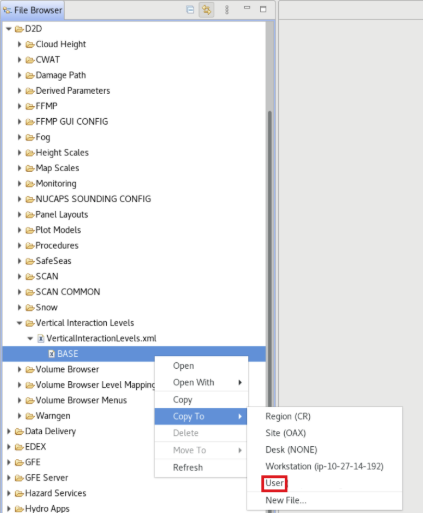Open the File Browser view menu icon
Image resolution: width=423 pixels, height=513 pixels.
(x=227, y=10)
